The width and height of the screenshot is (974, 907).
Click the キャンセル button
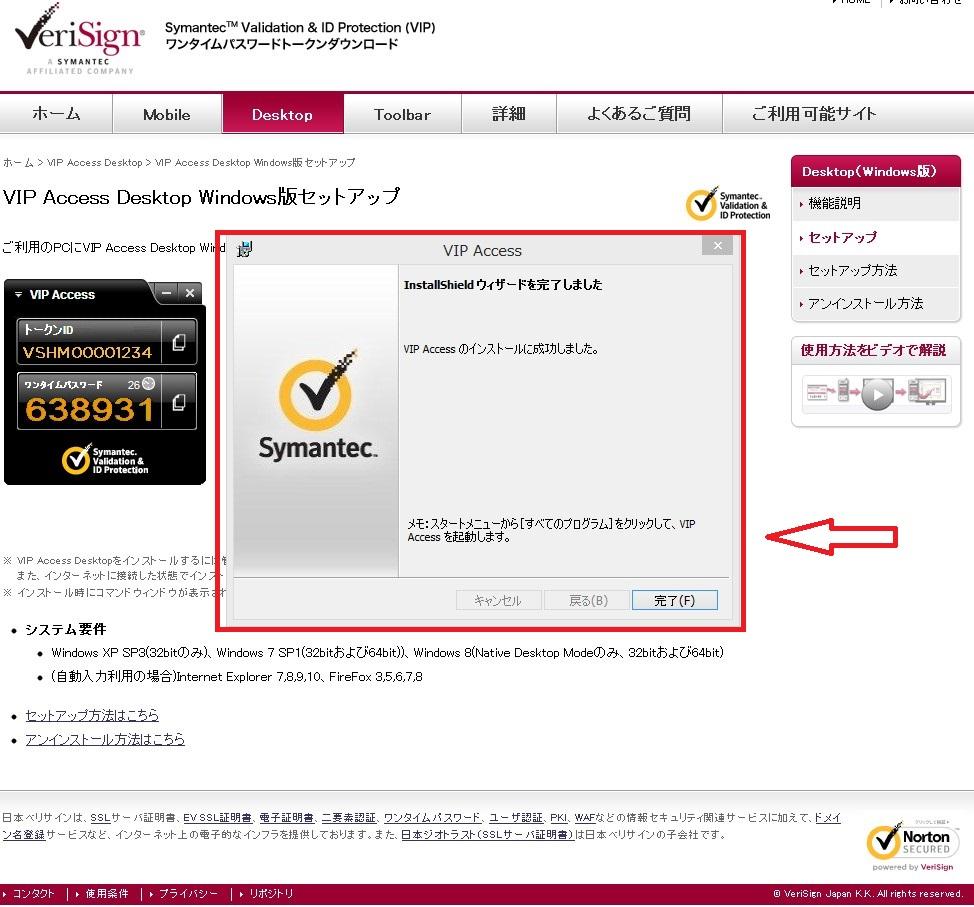coord(498,600)
